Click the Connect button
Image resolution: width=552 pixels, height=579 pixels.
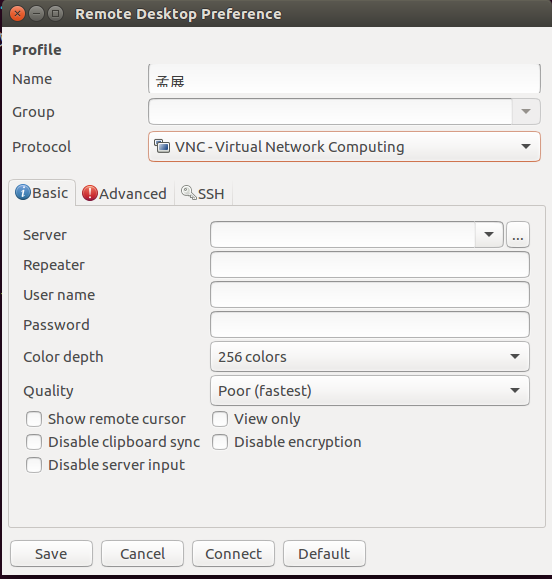(x=233, y=554)
